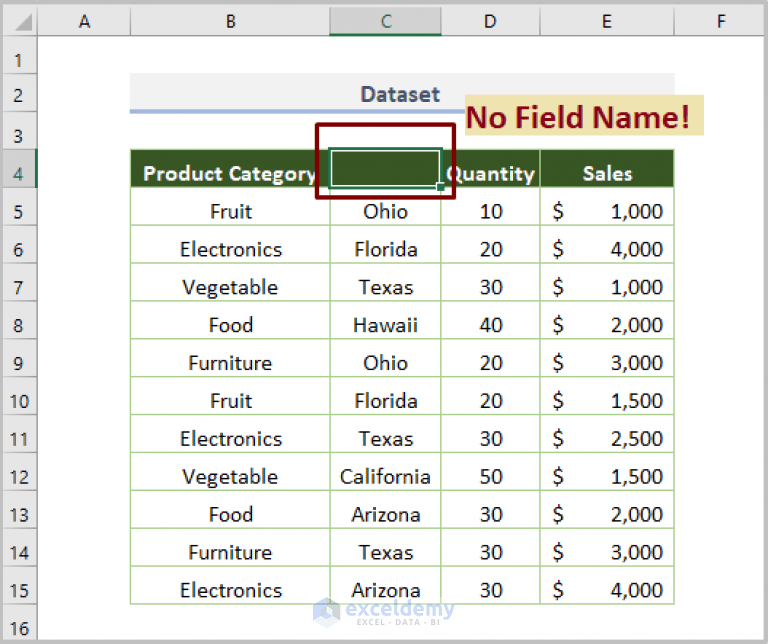The width and height of the screenshot is (768, 644).
Task: Select Texas cell in row 14
Action: [385, 548]
